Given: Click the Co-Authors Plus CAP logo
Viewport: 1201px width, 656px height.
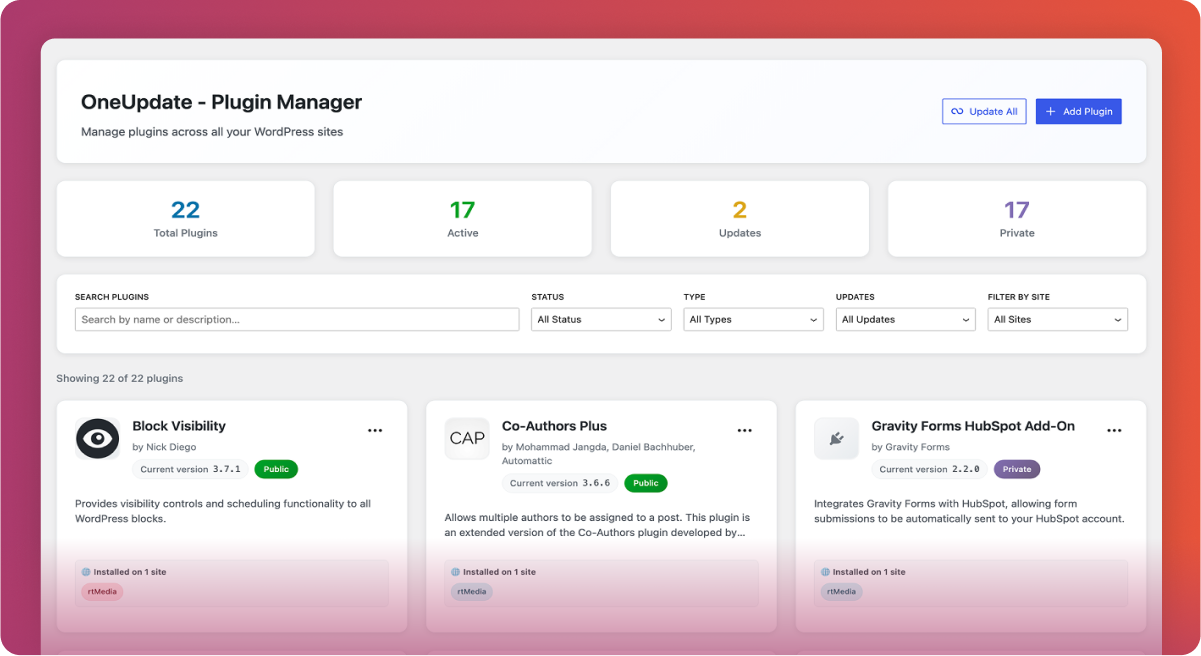Looking at the screenshot, I should (467, 438).
